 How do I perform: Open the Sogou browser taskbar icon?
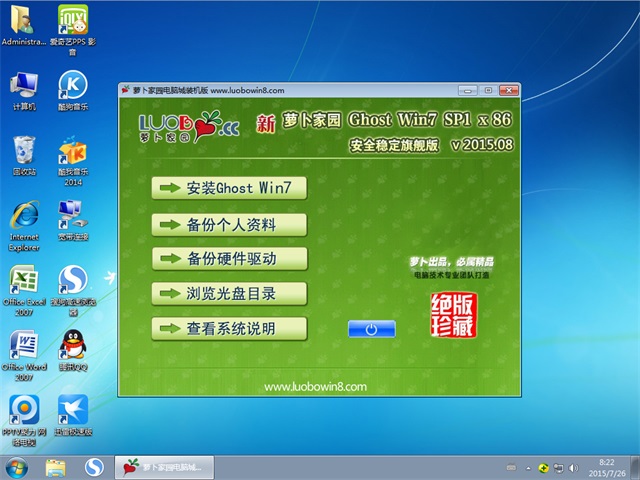(x=94, y=468)
